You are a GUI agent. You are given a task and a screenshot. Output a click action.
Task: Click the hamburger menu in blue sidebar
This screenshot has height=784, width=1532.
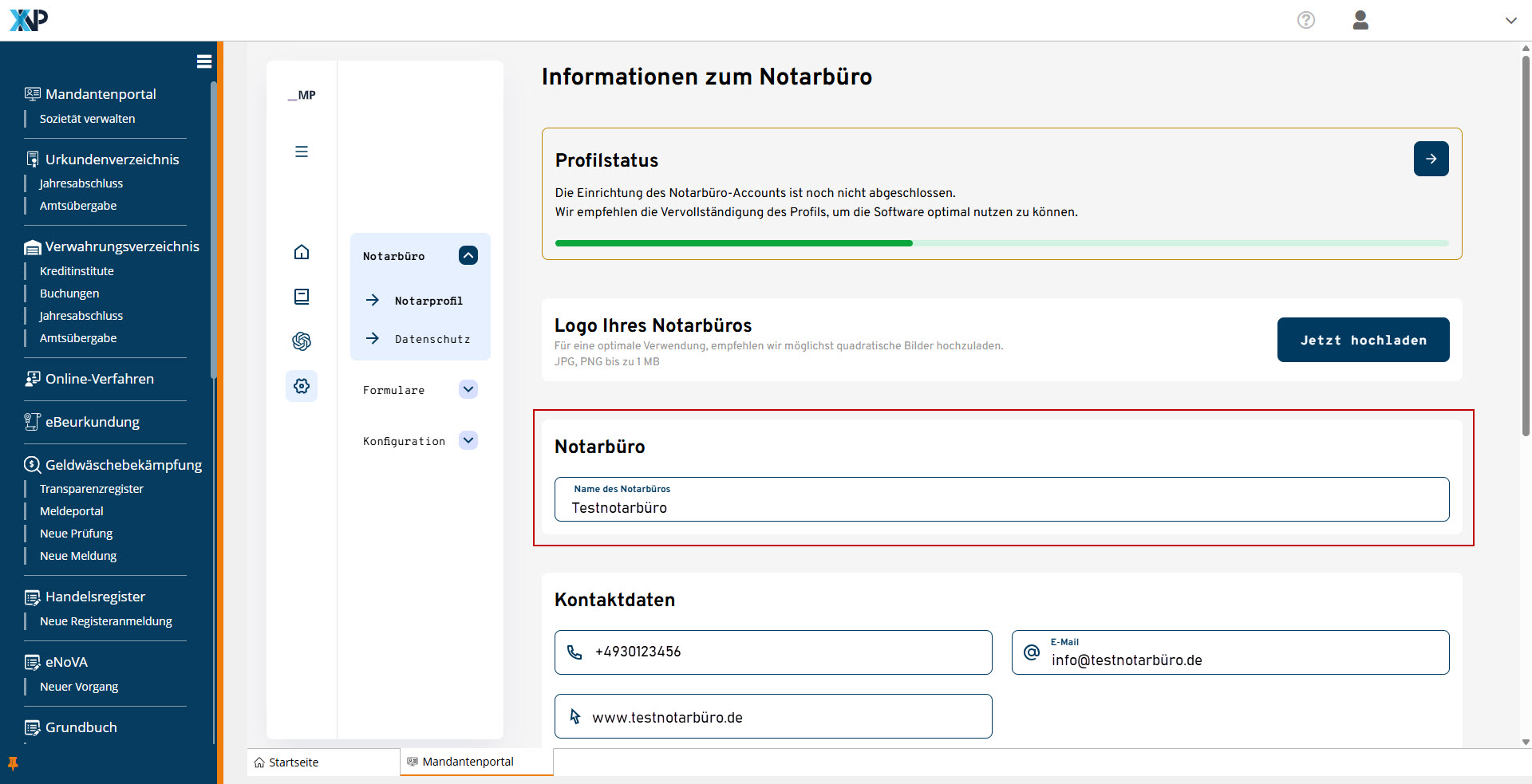point(203,61)
